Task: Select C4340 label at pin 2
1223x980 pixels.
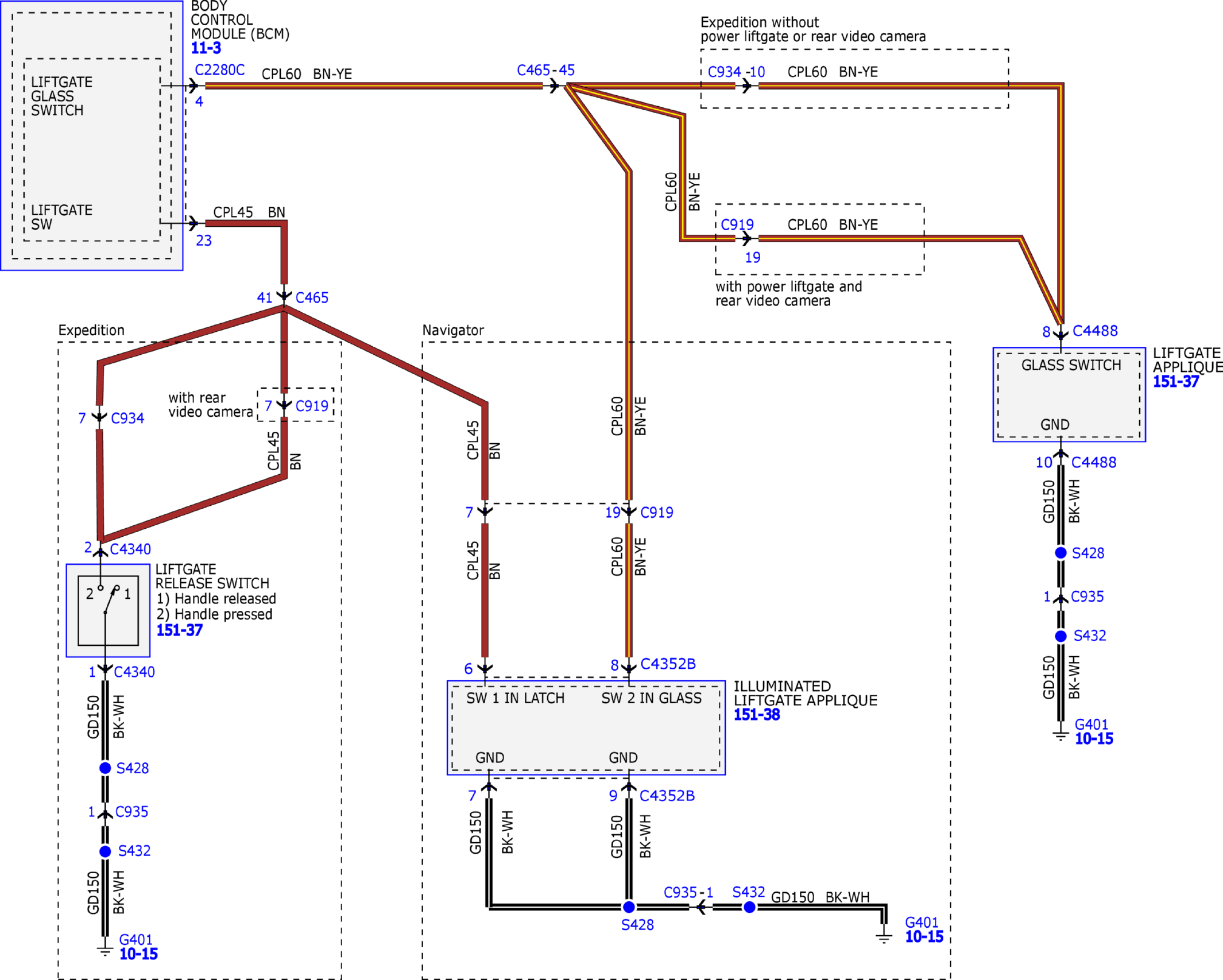Action: tap(130, 549)
